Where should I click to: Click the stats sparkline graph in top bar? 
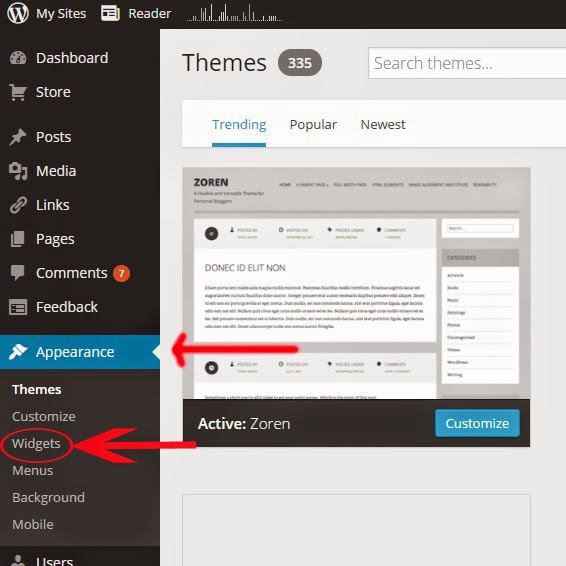(234, 13)
